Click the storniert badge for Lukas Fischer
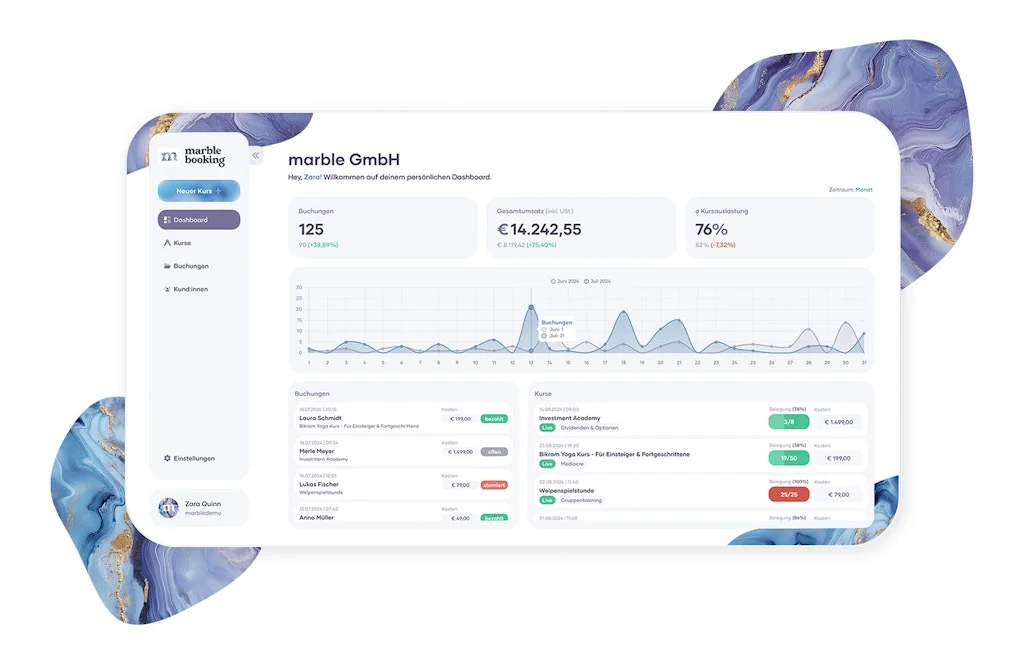The image size is (1024, 662). pos(494,485)
